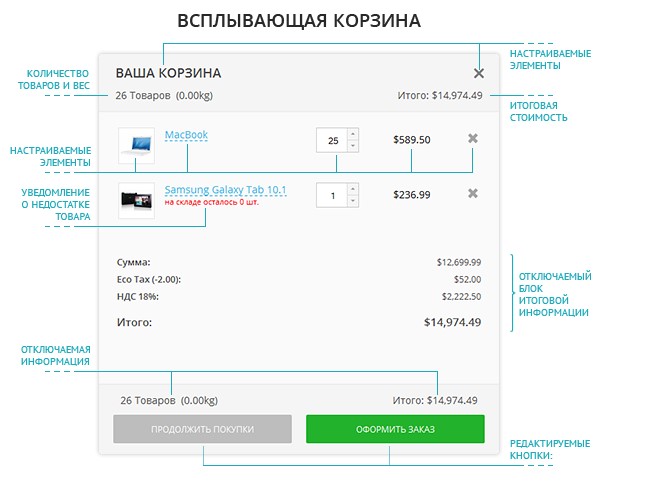Increase Samsung Galaxy Tab quantity with up arrow
The image size is (672, 483).
point(353,188)
